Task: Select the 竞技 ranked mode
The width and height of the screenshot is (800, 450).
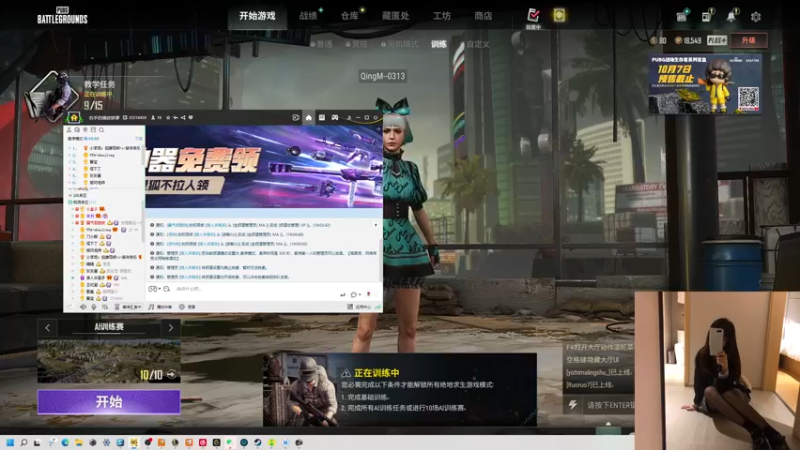Action: [357, 44]
